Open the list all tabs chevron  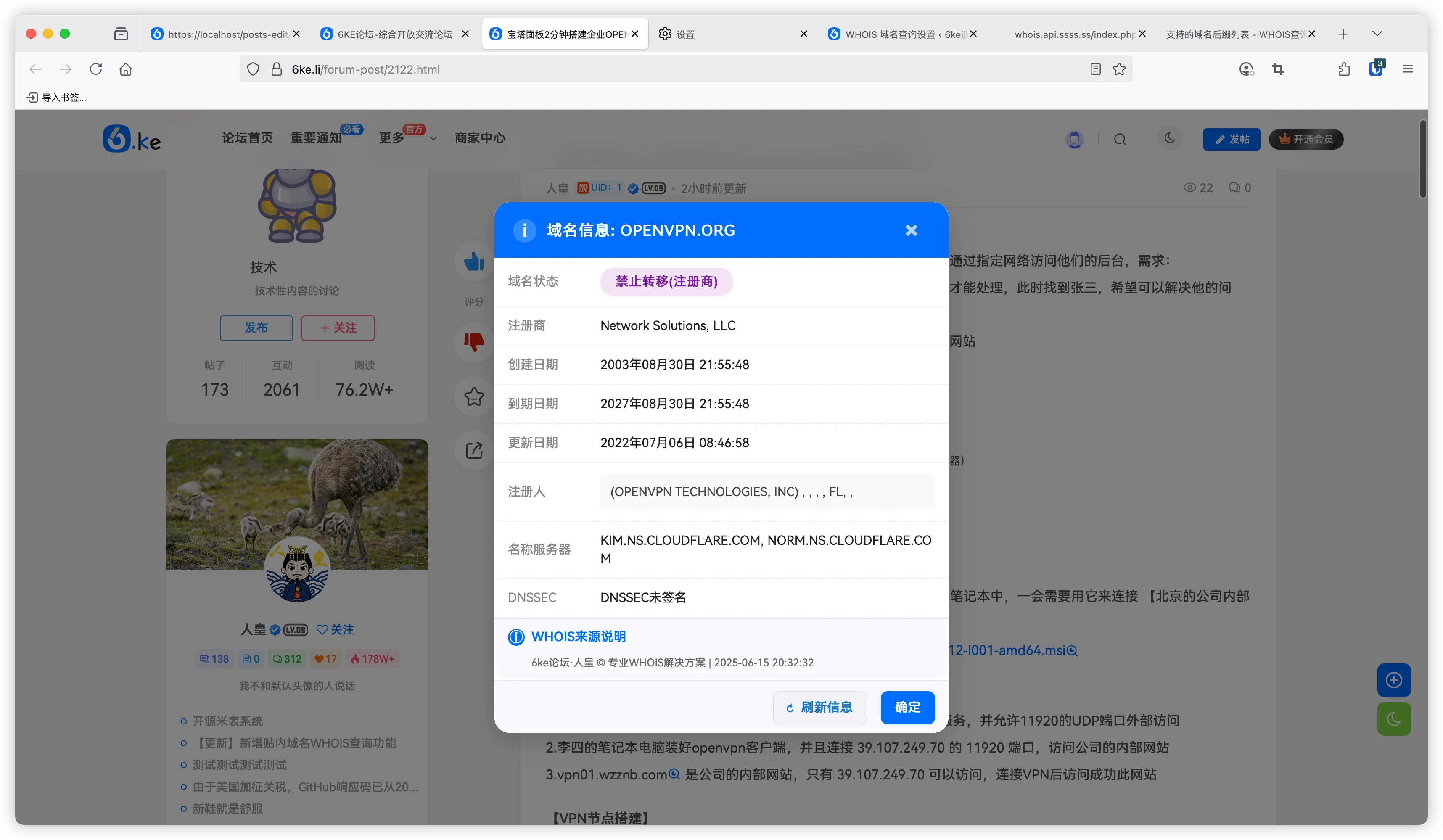click(x=1377, y=34)
